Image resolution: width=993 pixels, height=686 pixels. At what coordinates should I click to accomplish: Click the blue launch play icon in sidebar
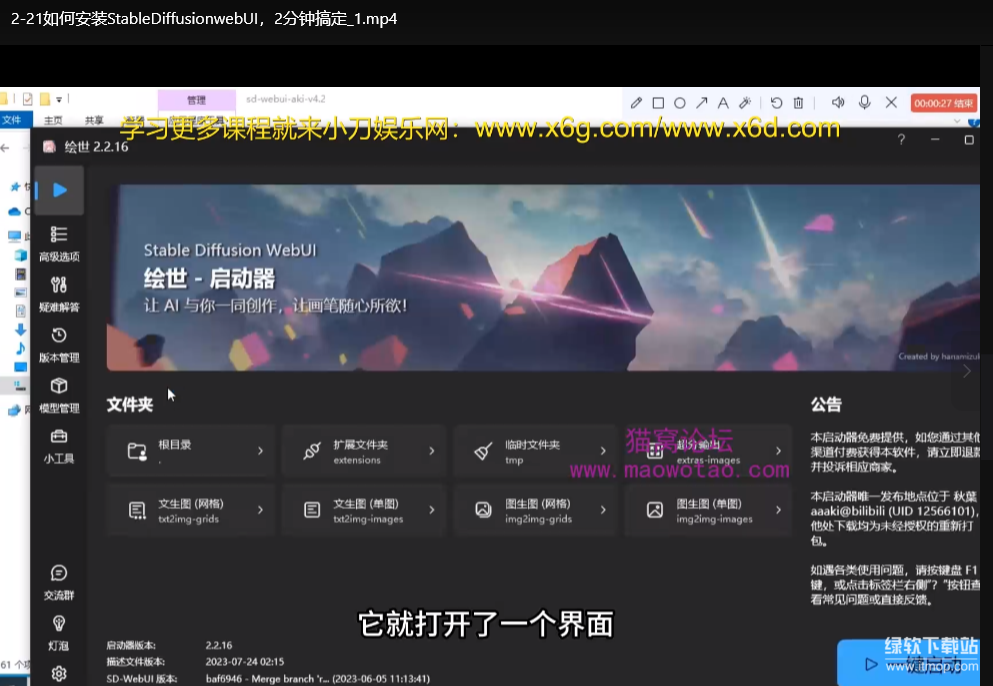pos(60,190)
